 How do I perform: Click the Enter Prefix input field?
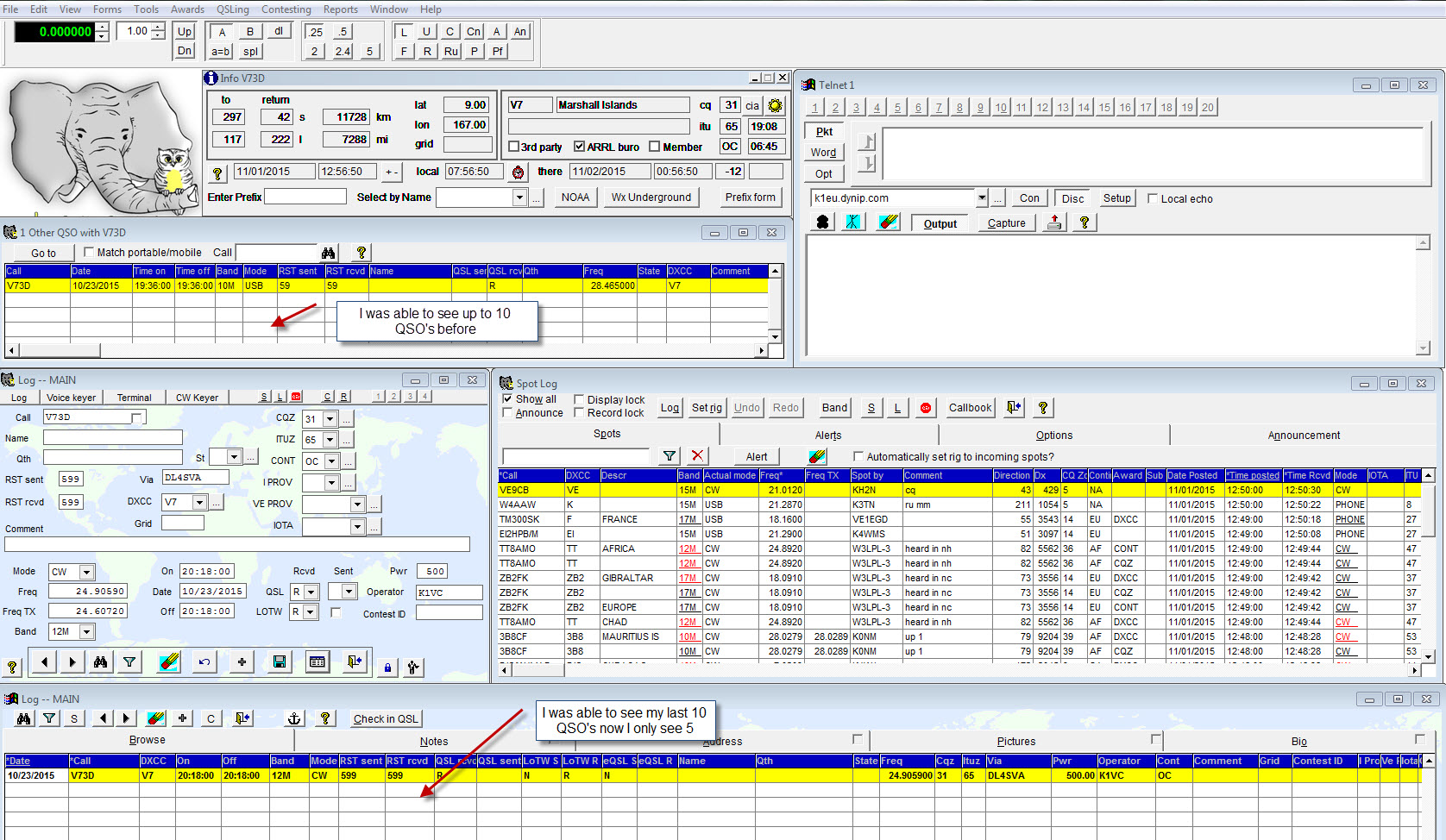[x=305, y=197]
